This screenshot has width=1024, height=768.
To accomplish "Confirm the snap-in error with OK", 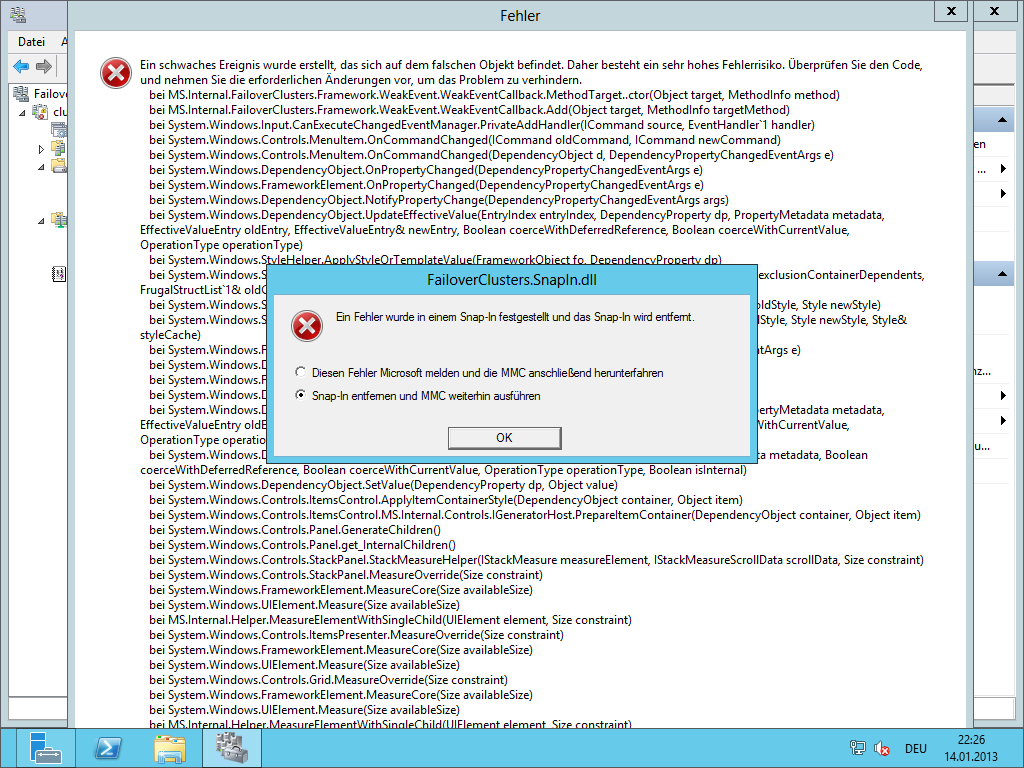I will coord(504,438).
